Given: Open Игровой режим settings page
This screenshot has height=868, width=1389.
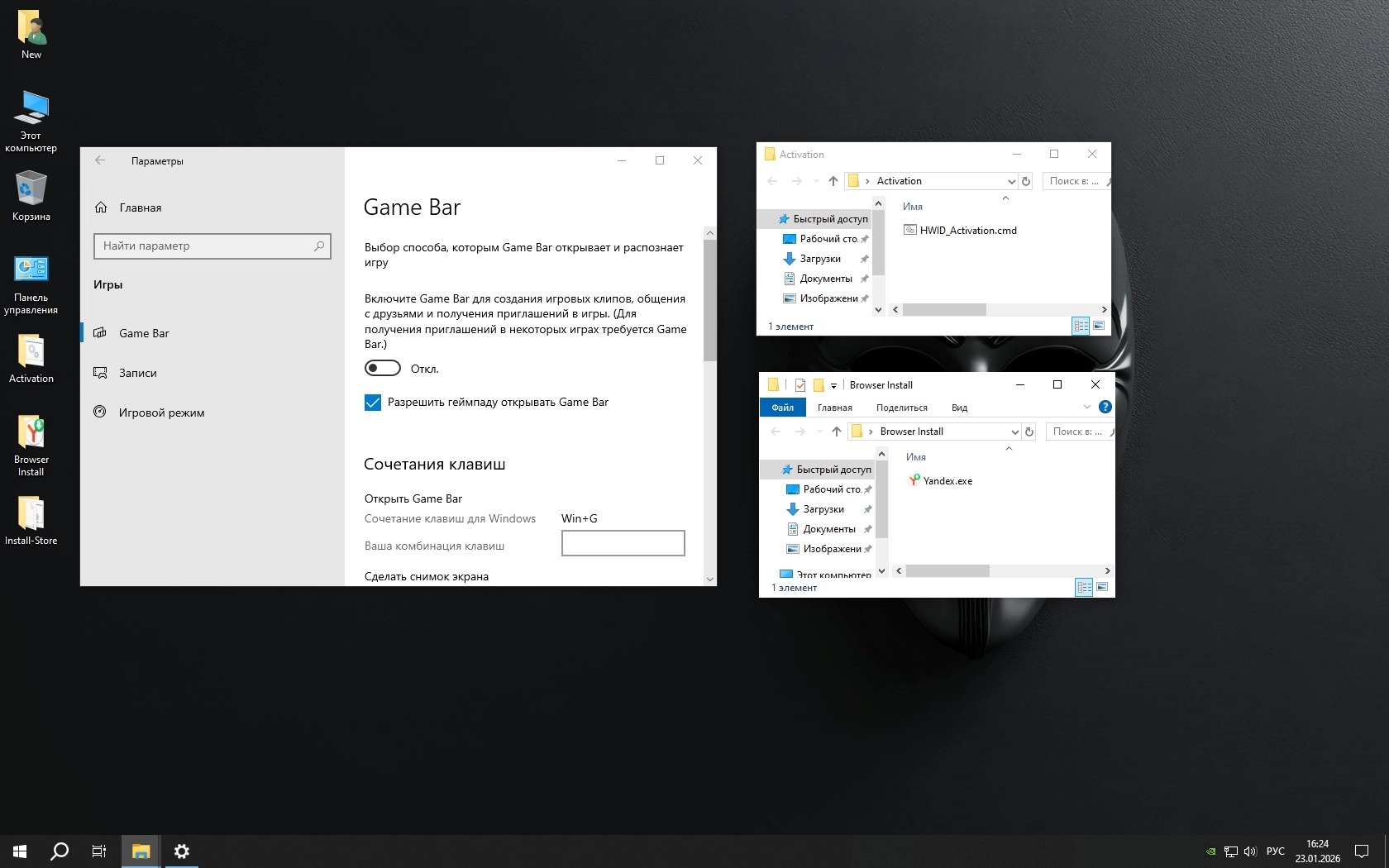Looking at the screenshot, I should 161,413.
